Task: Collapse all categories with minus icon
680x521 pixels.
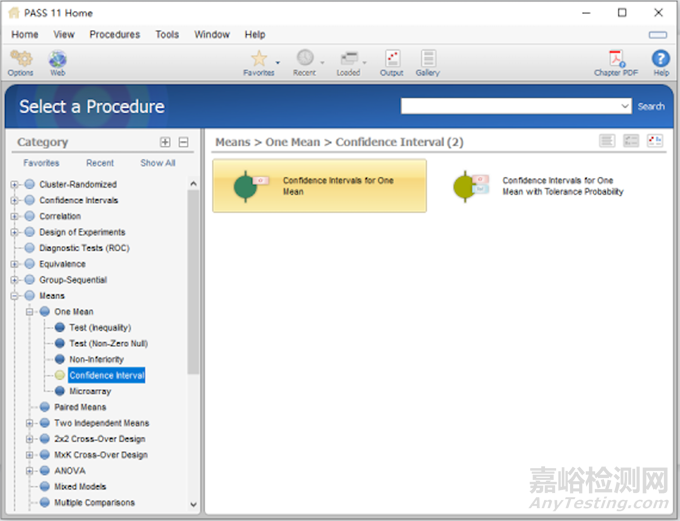Action: tap(183, 142)
